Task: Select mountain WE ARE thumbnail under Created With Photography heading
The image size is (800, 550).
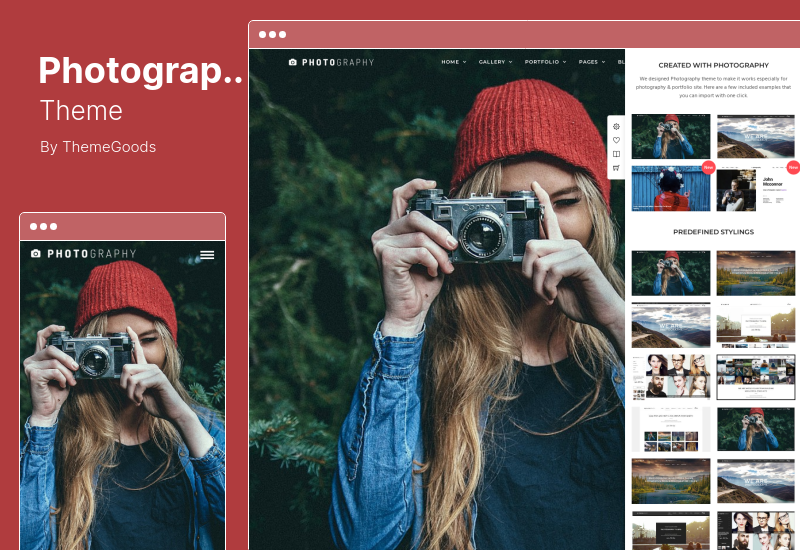Action: coord(756,137)
